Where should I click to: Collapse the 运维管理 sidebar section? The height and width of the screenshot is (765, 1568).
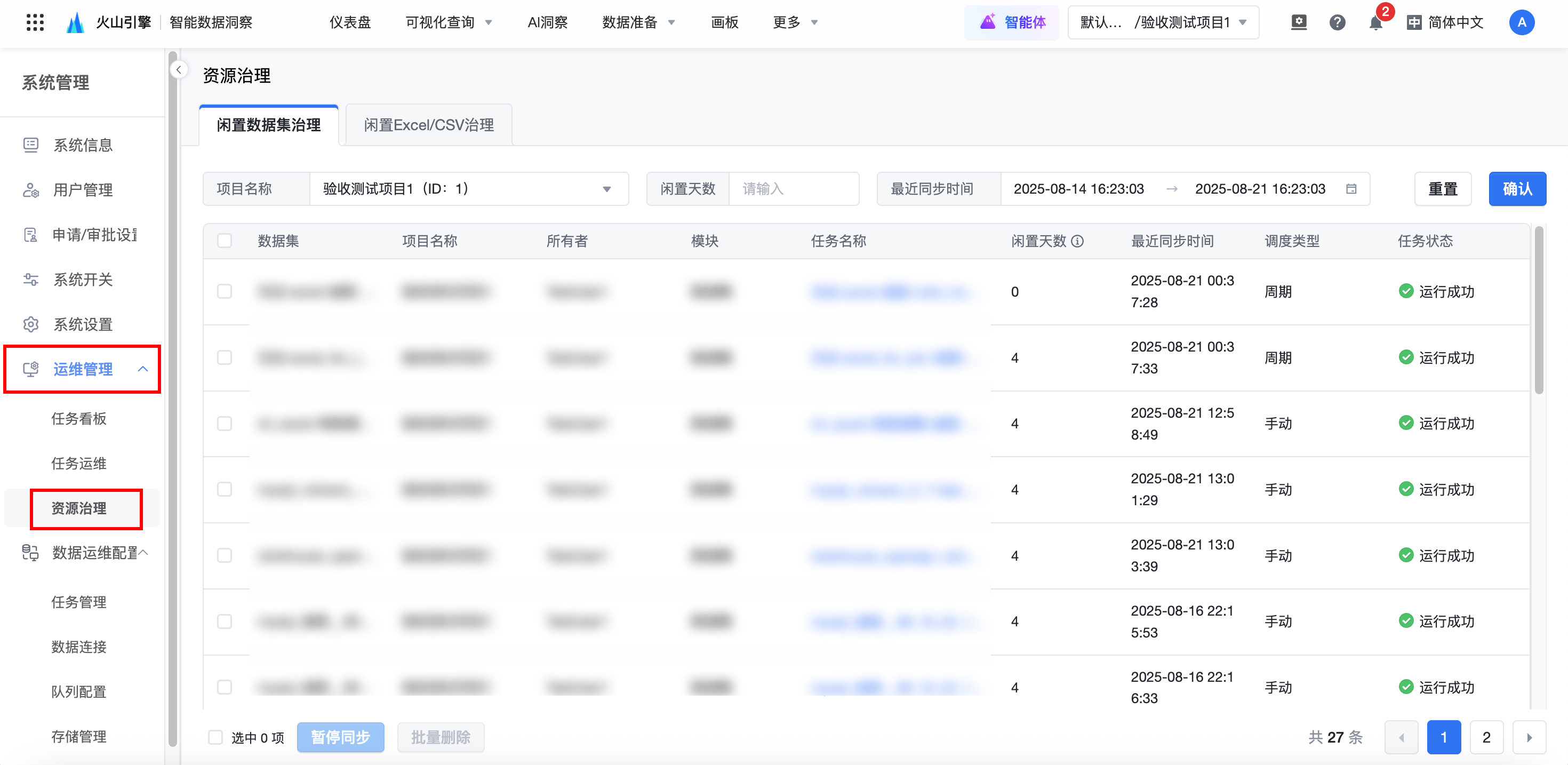pos(142,369)
